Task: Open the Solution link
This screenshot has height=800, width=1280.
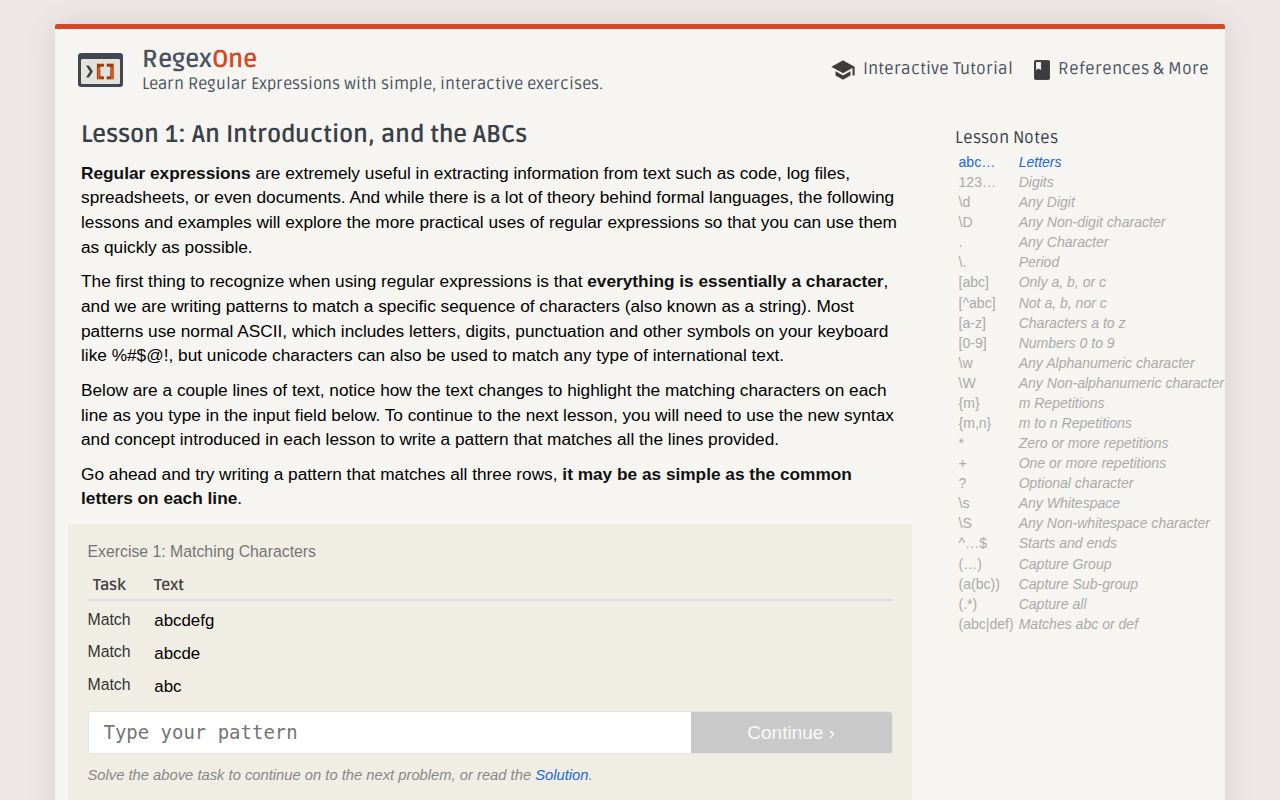Action: tap(562, 775)
